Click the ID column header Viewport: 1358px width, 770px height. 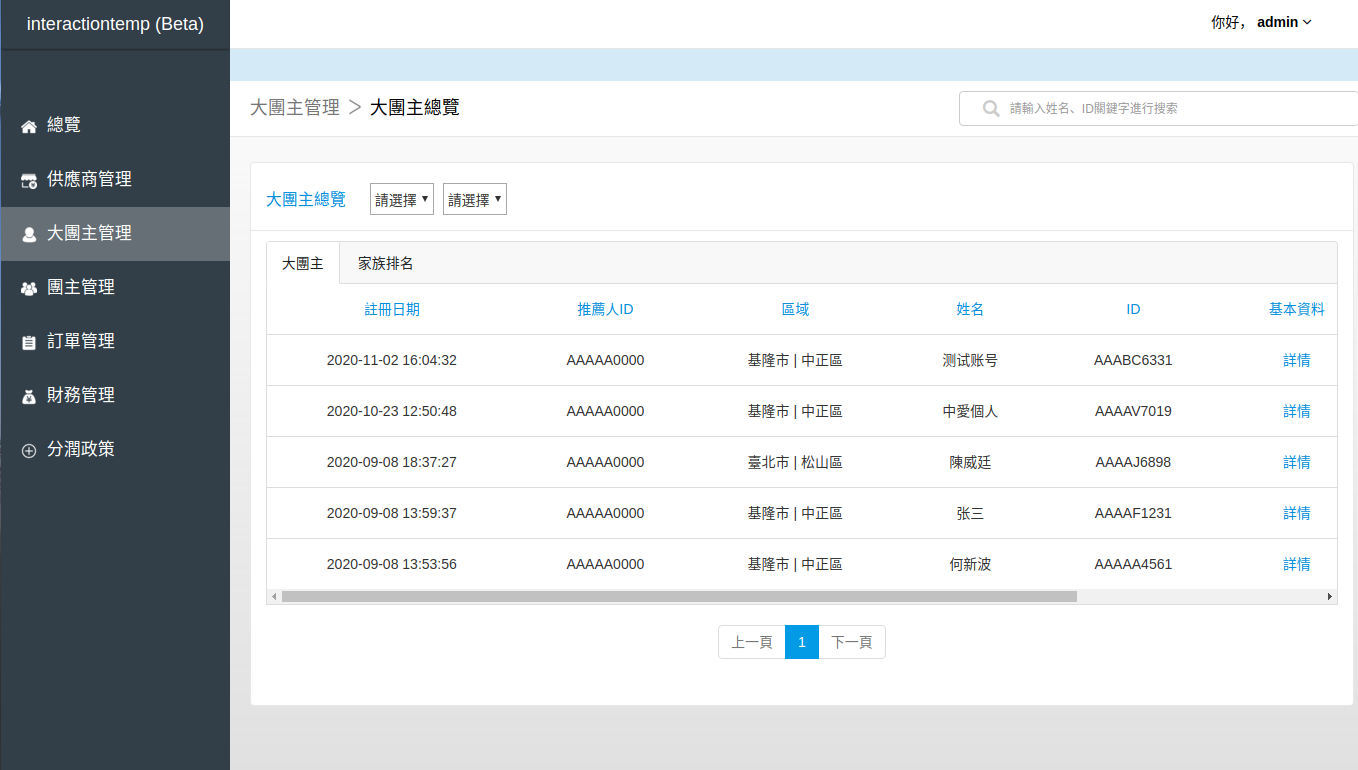tap(1133, 309)
